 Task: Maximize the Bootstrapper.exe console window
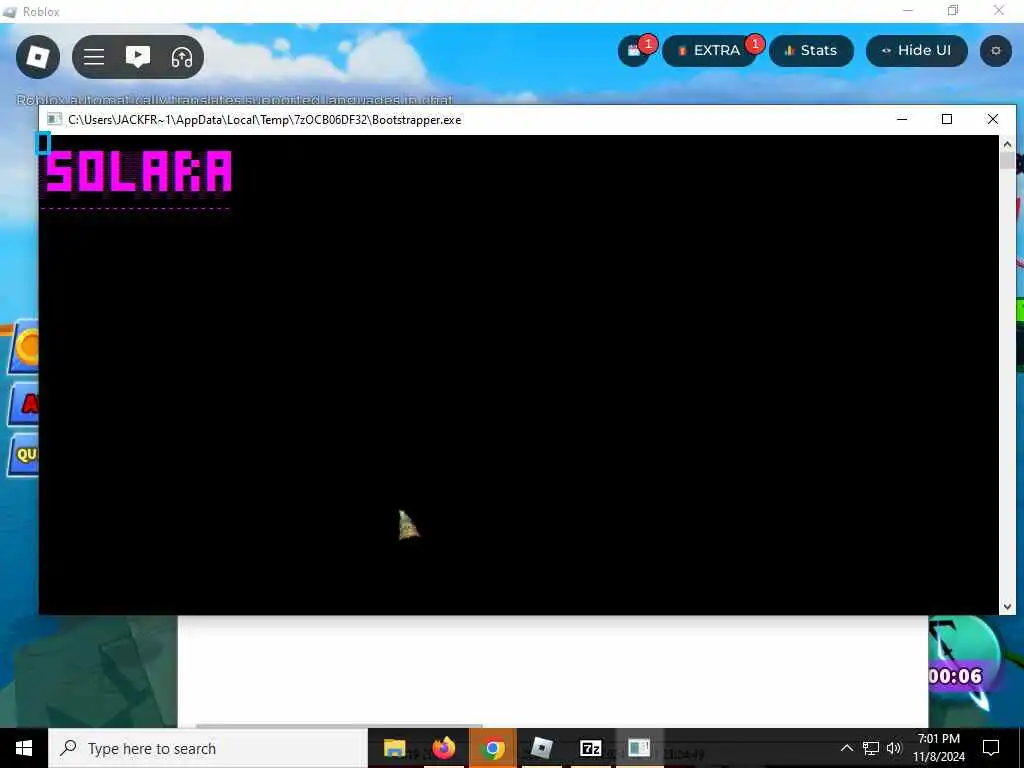tap(947, 119)
